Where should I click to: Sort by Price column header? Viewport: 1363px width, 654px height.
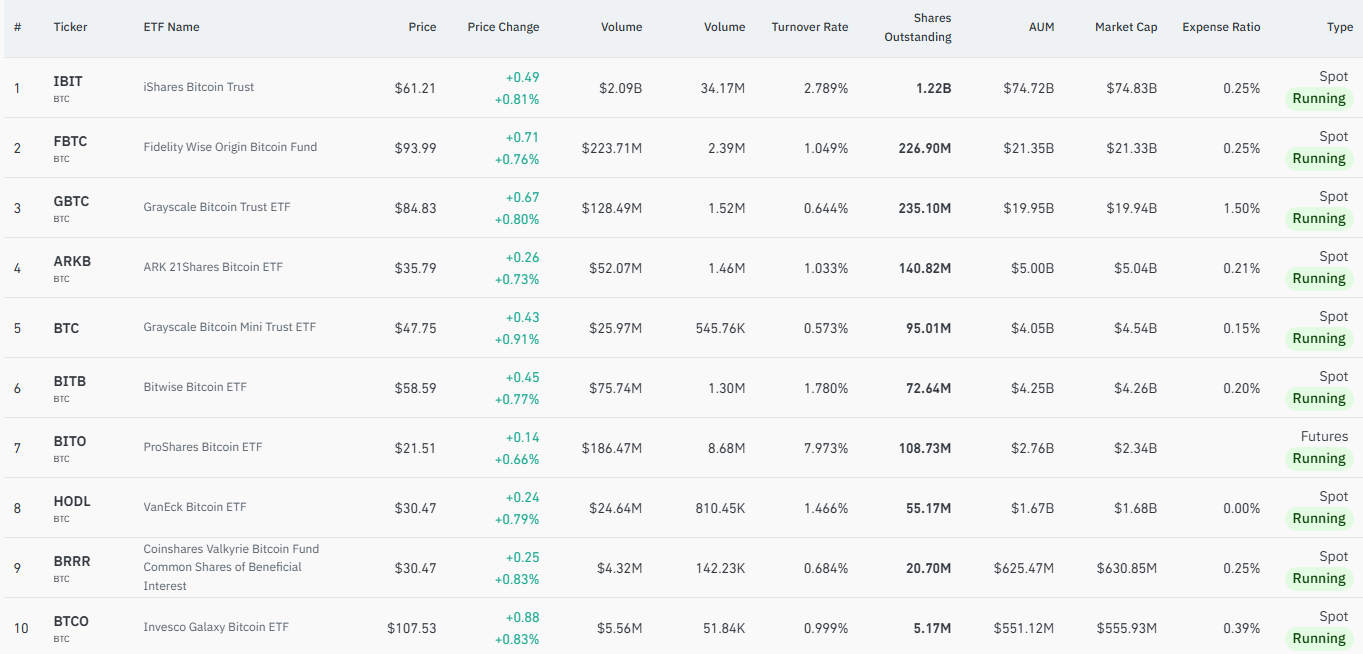[422, 27]
